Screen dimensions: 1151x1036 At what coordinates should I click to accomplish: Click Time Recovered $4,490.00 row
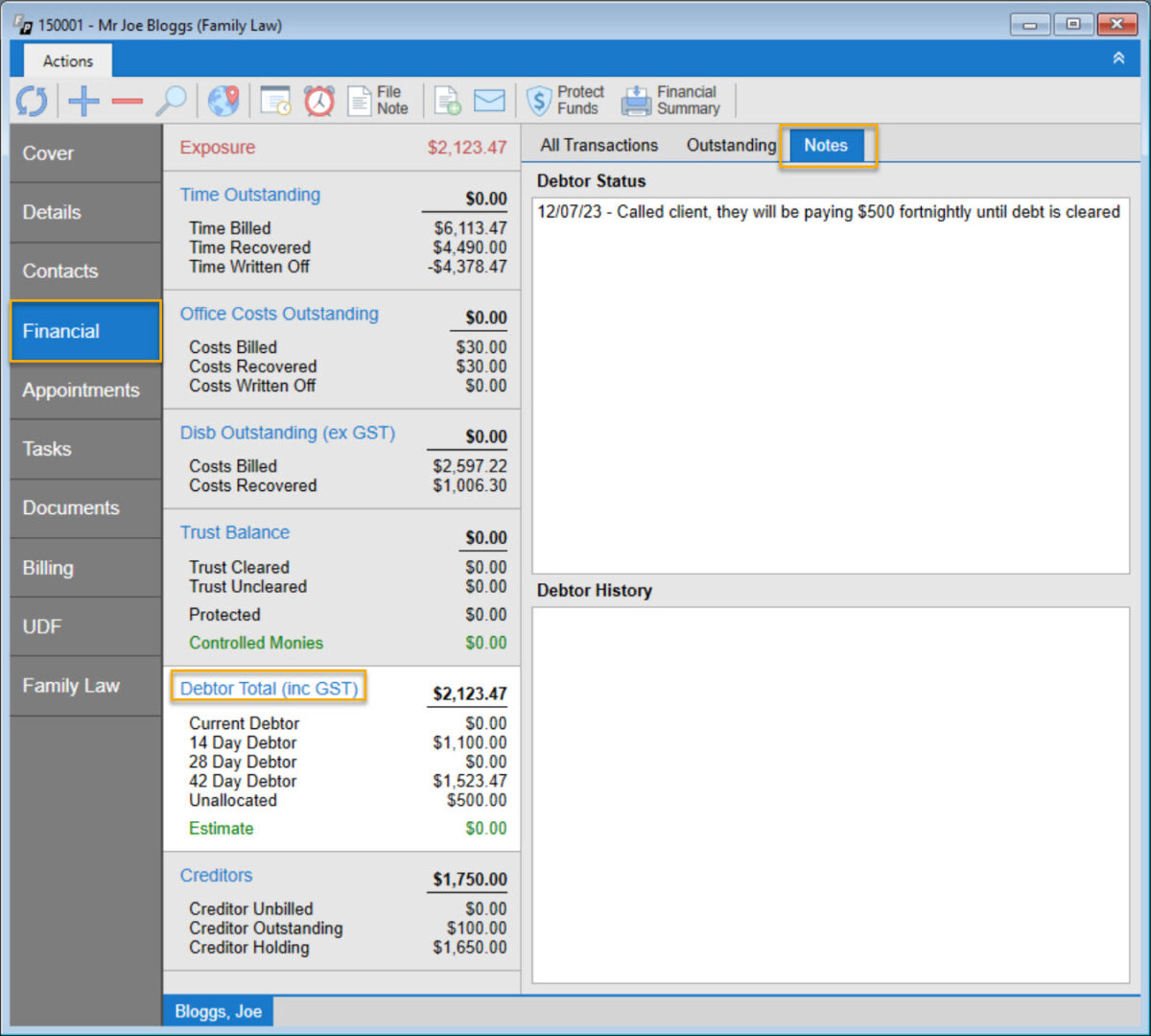click(347, 247)
